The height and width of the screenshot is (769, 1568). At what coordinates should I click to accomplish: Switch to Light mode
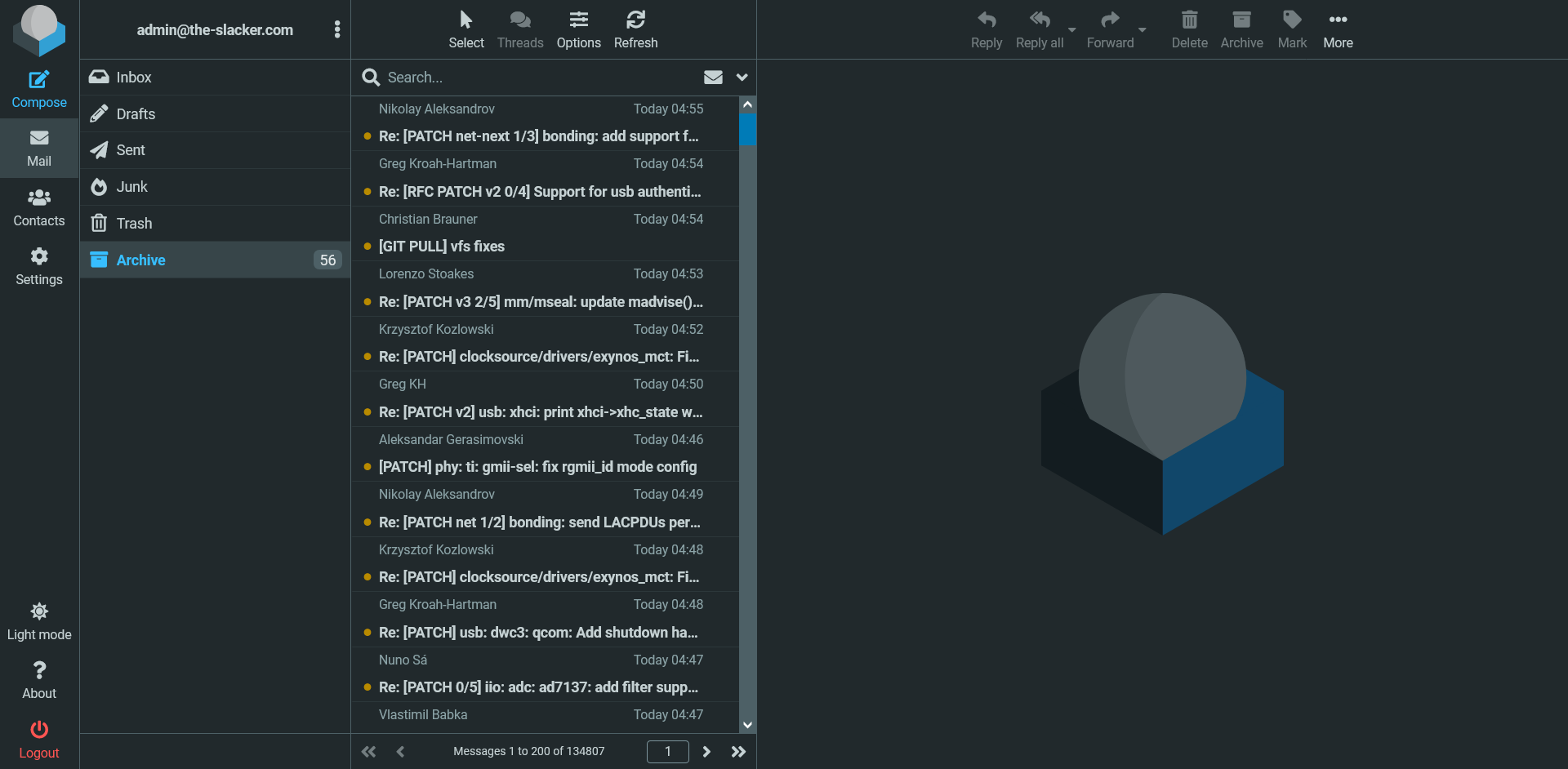tap(38, 620)
